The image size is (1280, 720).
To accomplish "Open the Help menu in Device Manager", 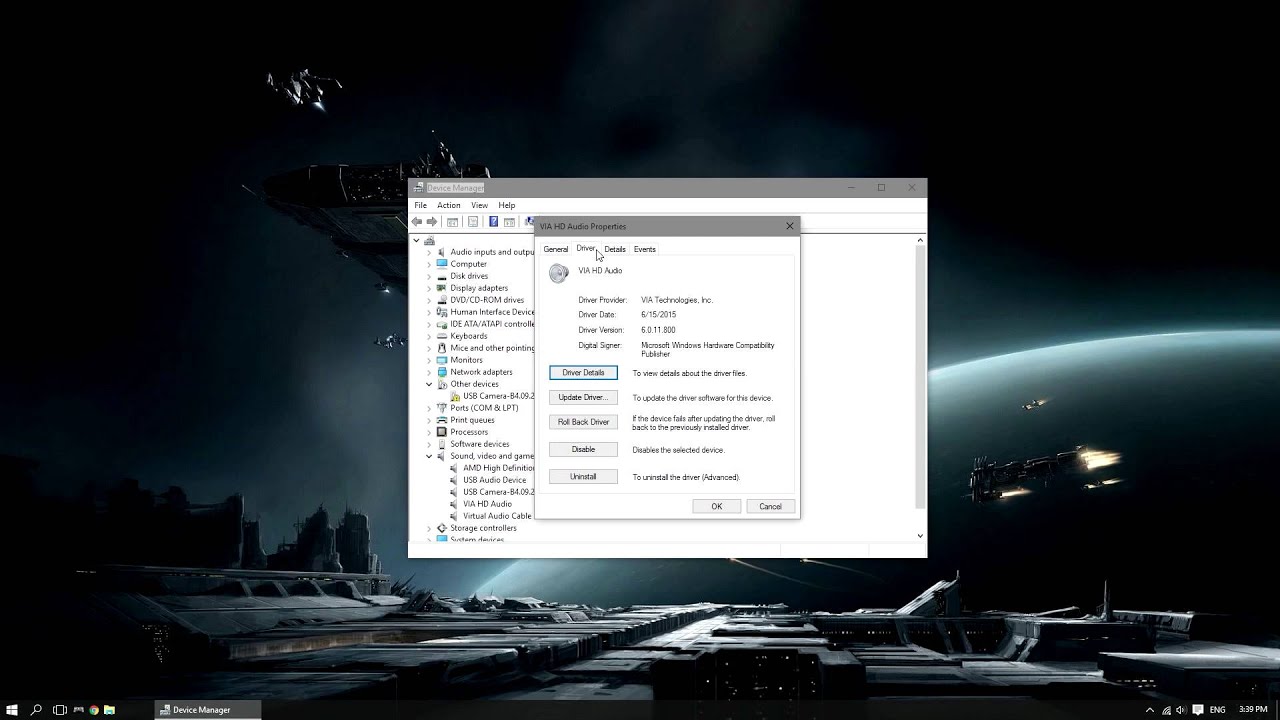I will click(507, 205).
